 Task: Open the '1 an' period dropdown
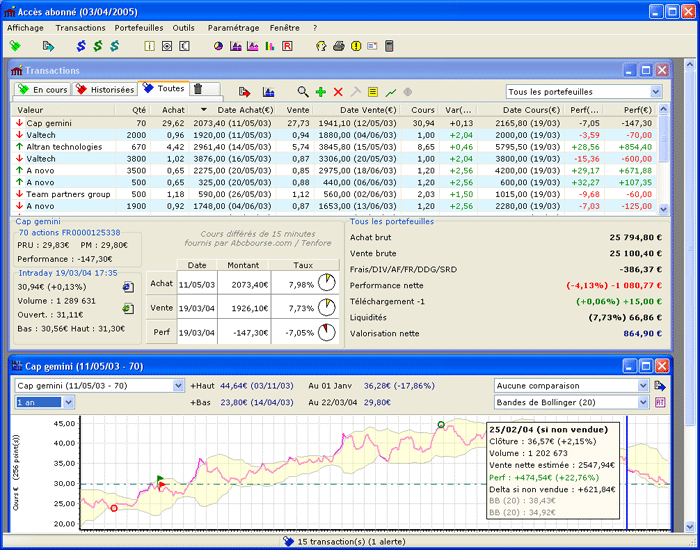tap(68, 402)
